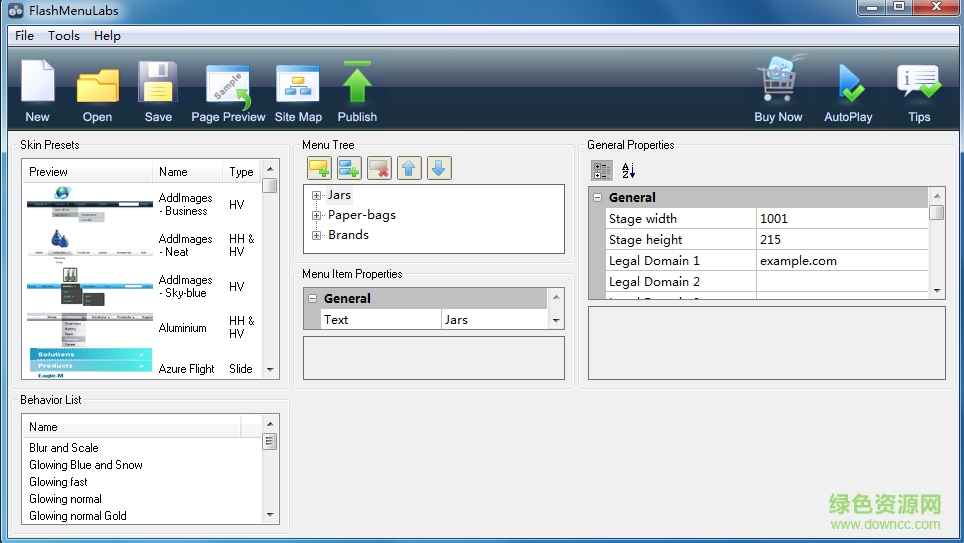Open the Tips icon
Image resolution: width=964 pixels, height=543 pixels.
pos(918,84)
